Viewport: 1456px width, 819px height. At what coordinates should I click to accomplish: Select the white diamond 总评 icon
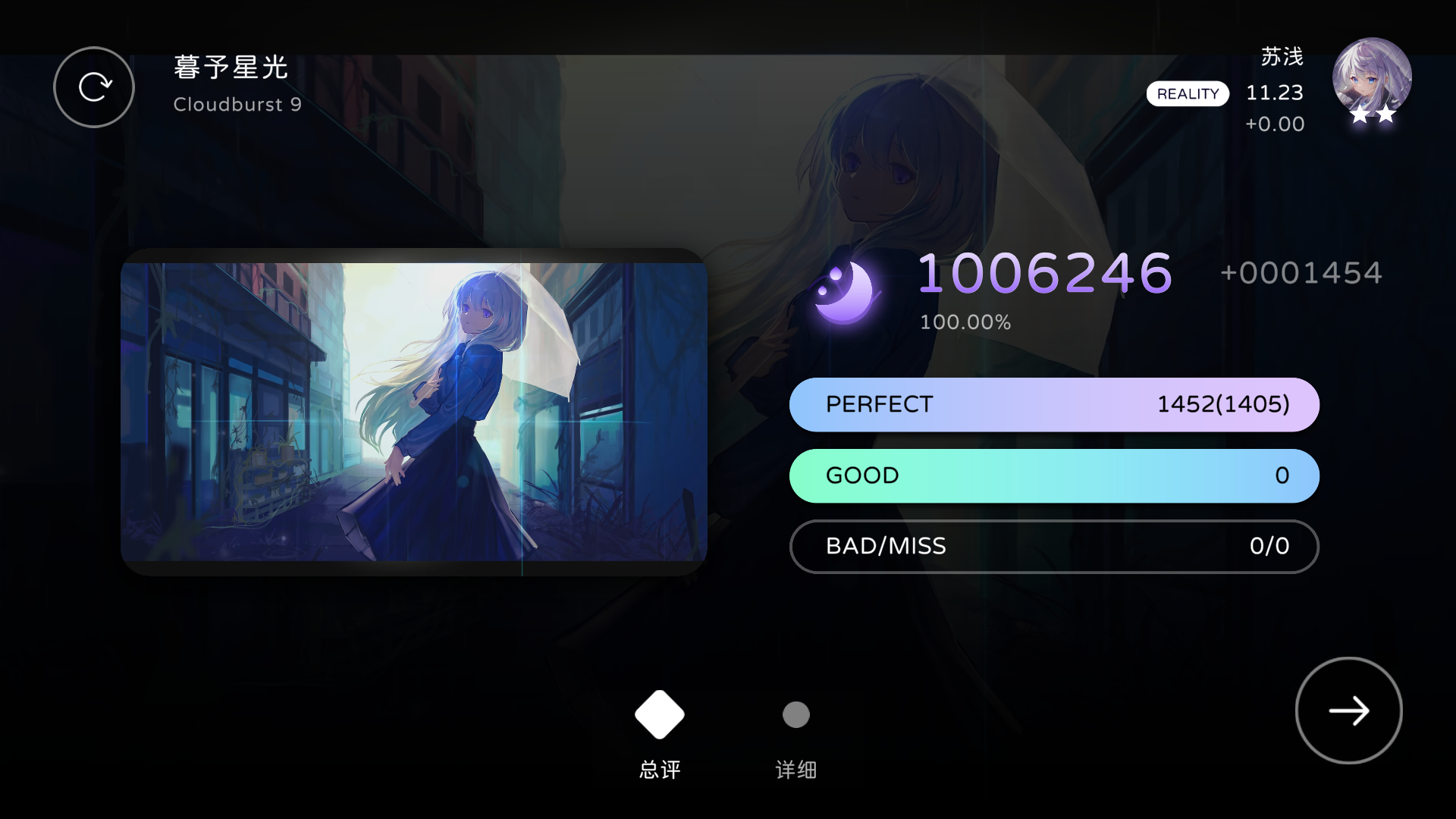click(x=660, y=714)
